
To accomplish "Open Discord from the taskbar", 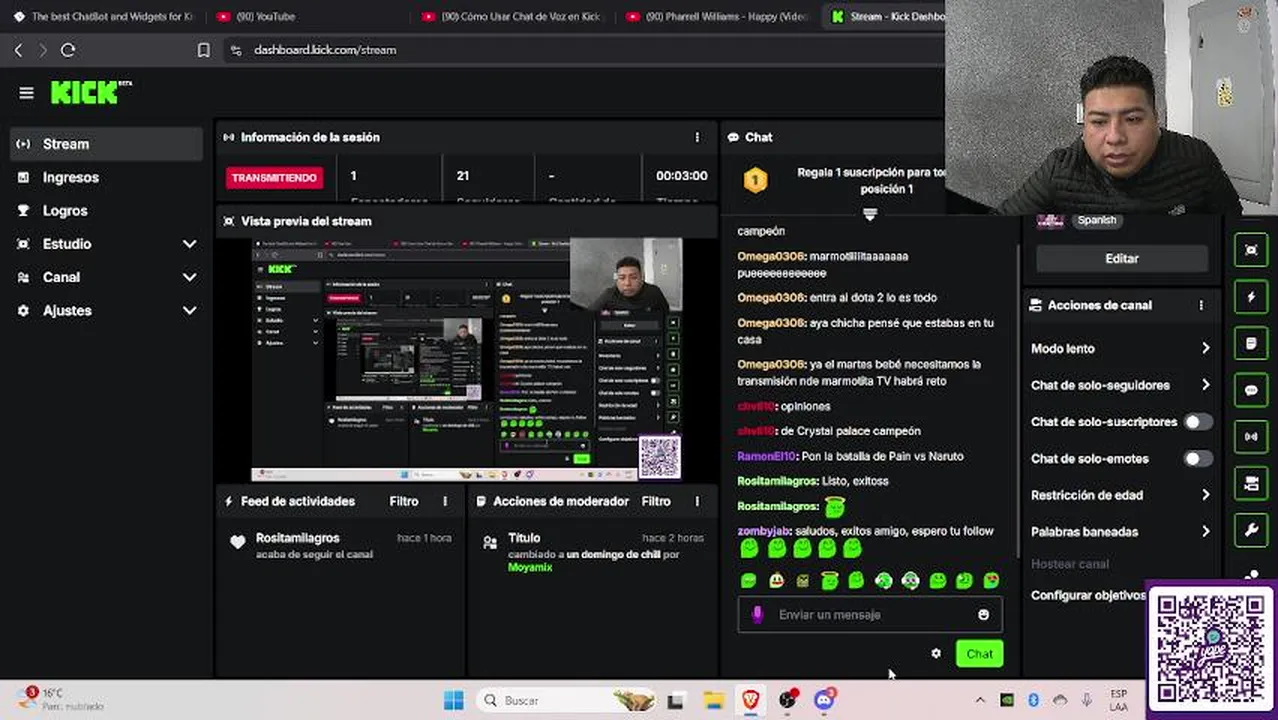I will (824, 700).
